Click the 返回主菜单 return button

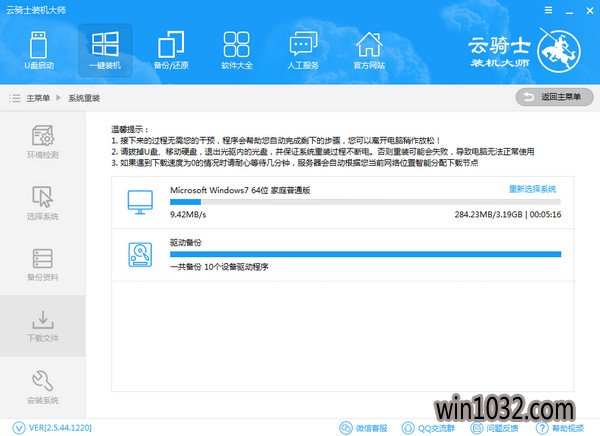coord(554,97)
